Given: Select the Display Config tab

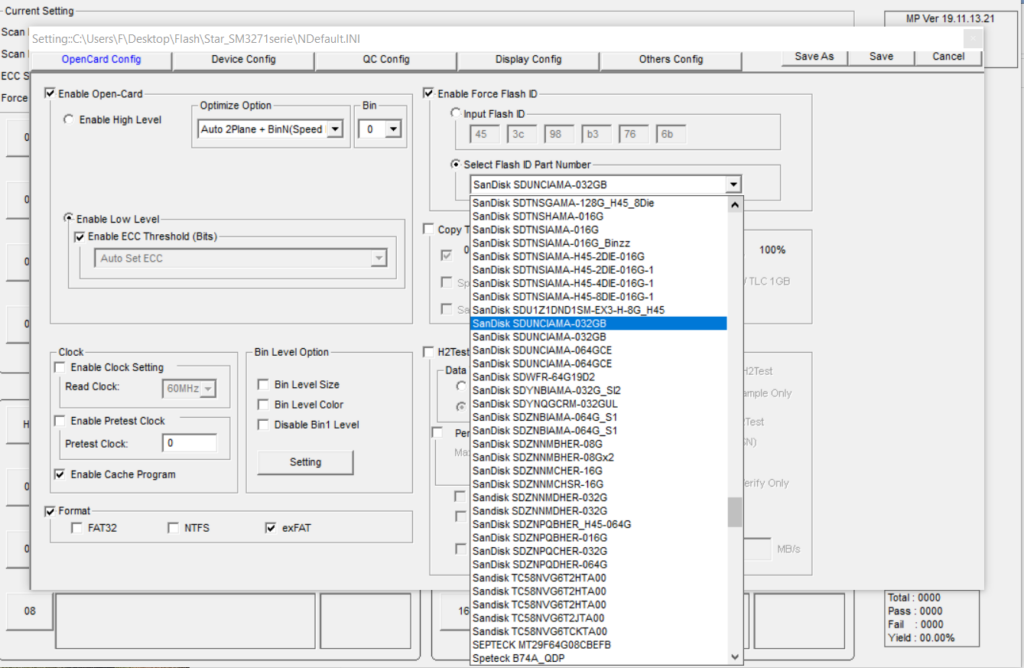Looking at the screenshot, I should click(528, 59).
